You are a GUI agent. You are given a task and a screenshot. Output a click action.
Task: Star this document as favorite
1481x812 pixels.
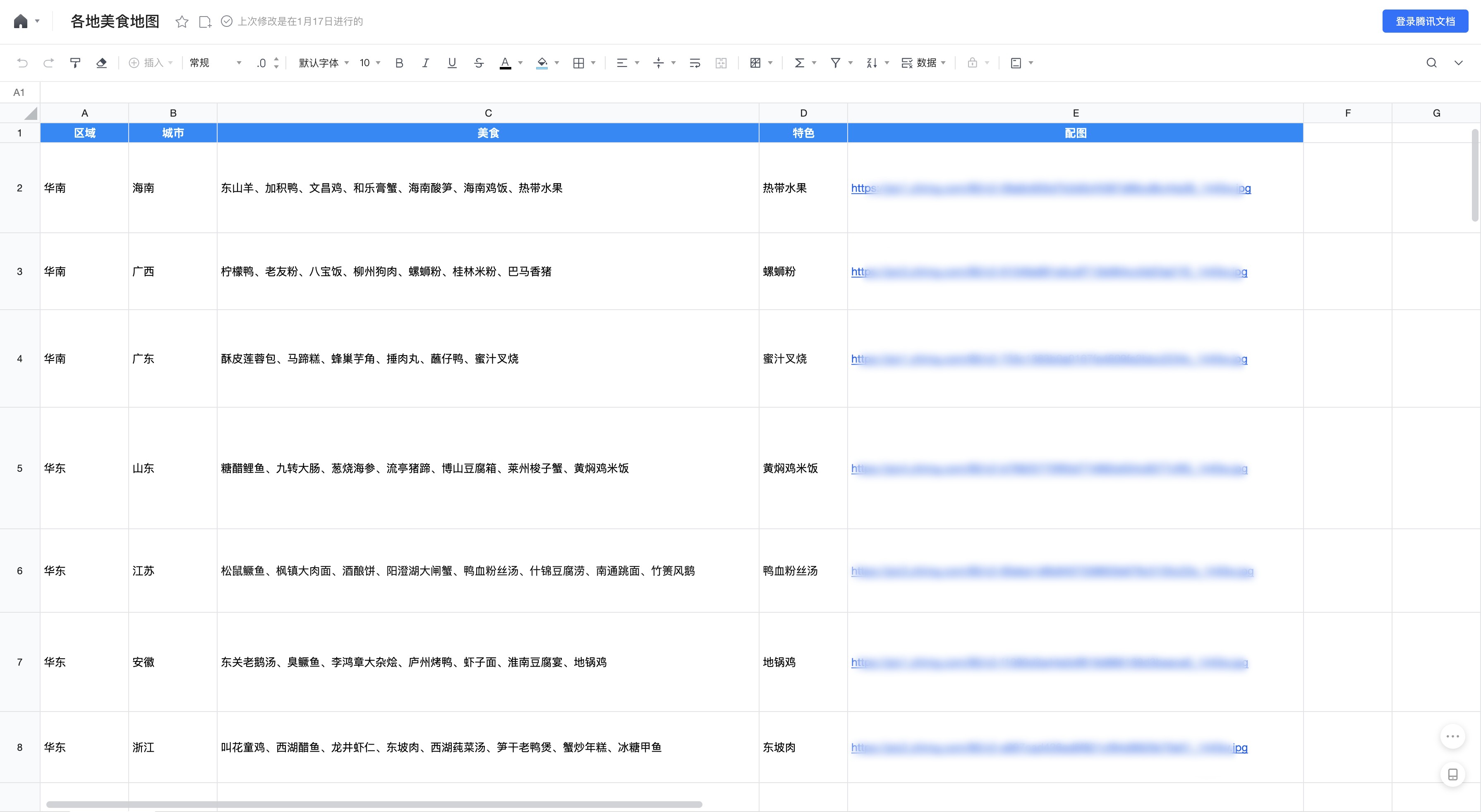[x=182, y=22]
